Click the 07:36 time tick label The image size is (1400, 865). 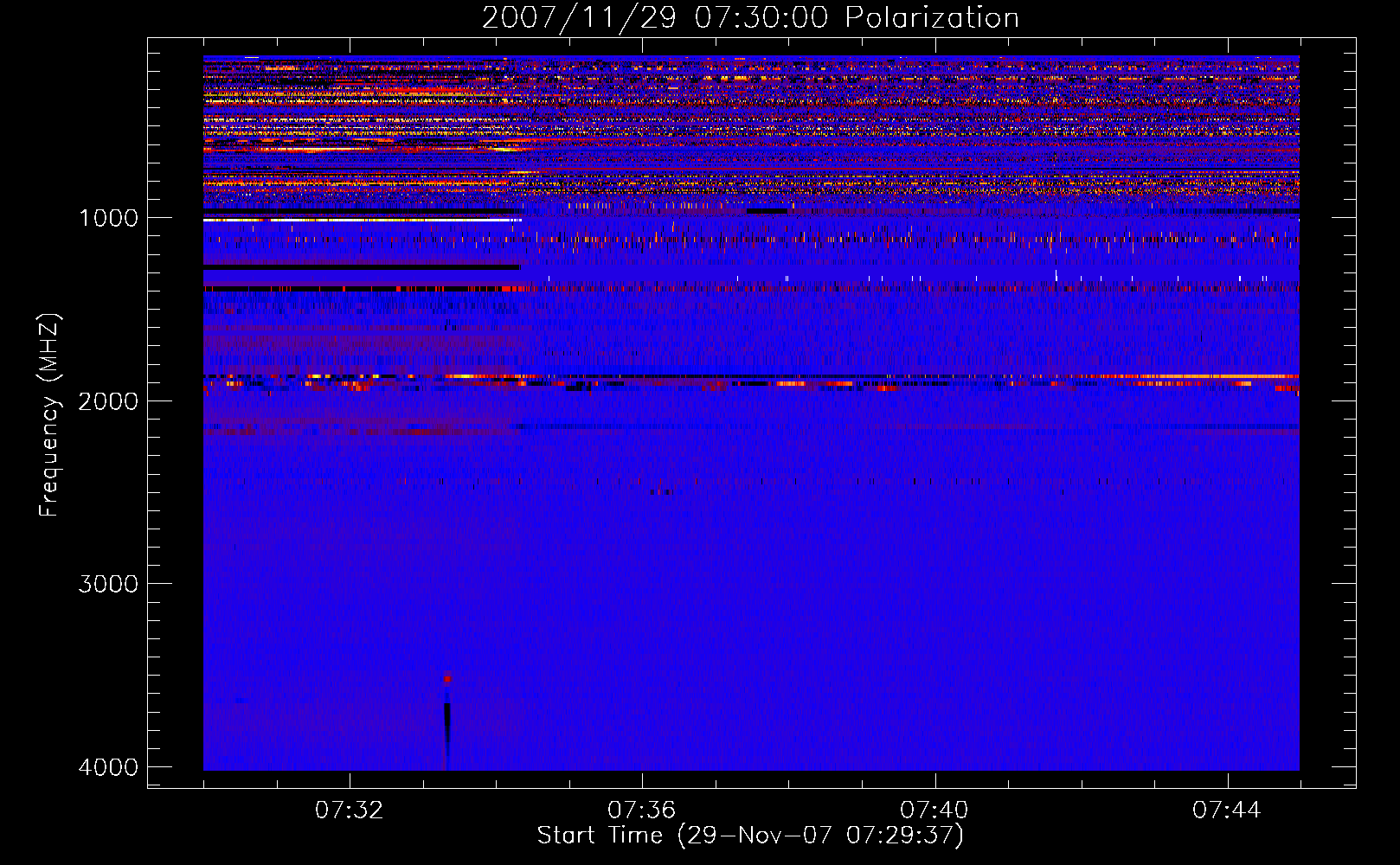(642, 811)
